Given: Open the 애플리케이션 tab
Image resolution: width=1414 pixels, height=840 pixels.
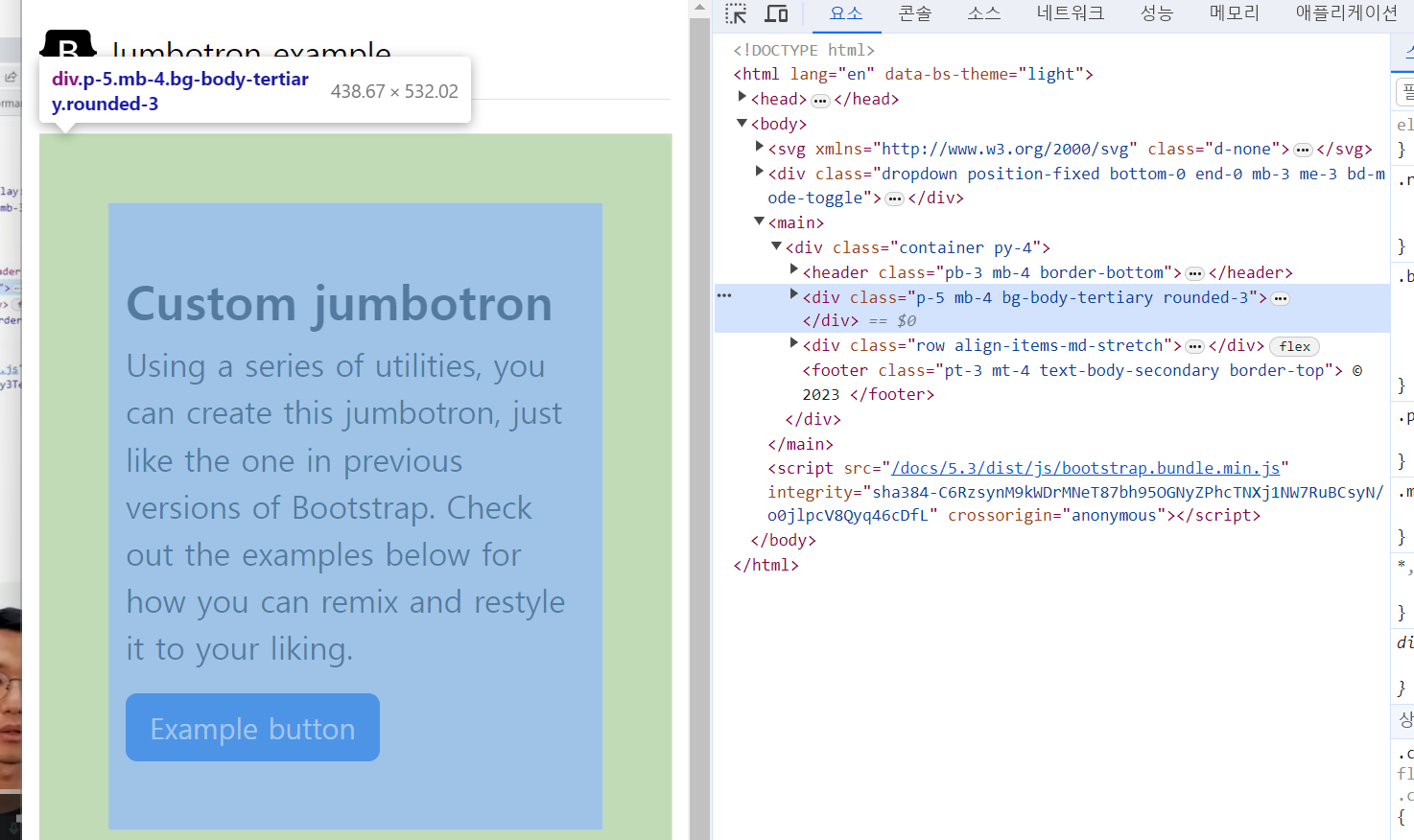Looking at the screenshot, I should [x=1347, y=13].
